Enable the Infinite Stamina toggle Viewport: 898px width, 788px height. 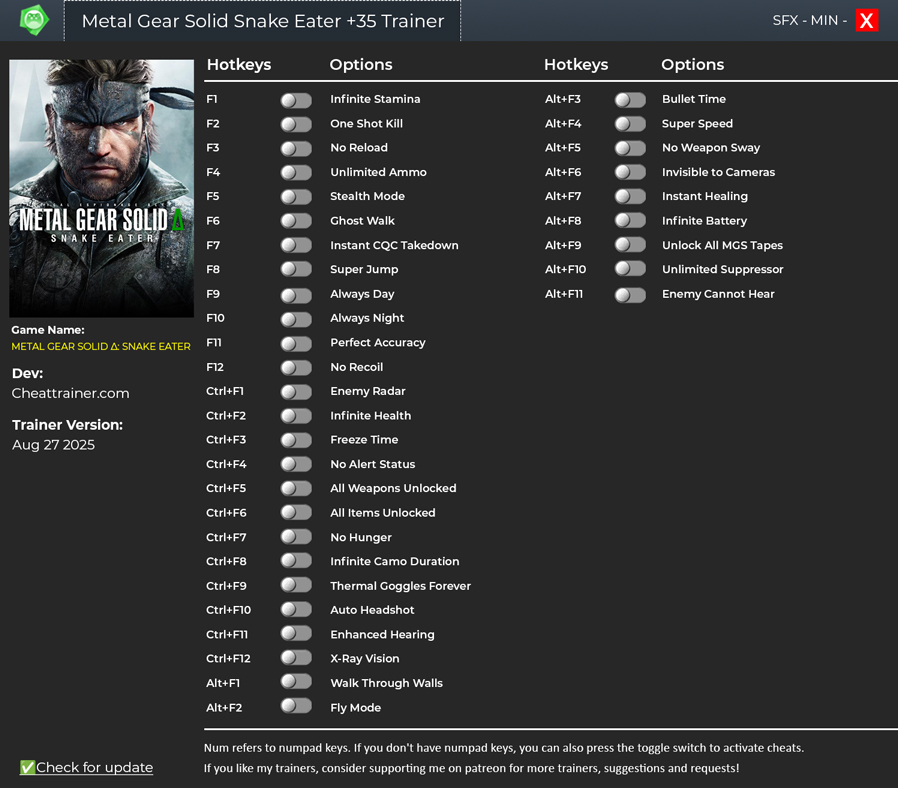296,101
